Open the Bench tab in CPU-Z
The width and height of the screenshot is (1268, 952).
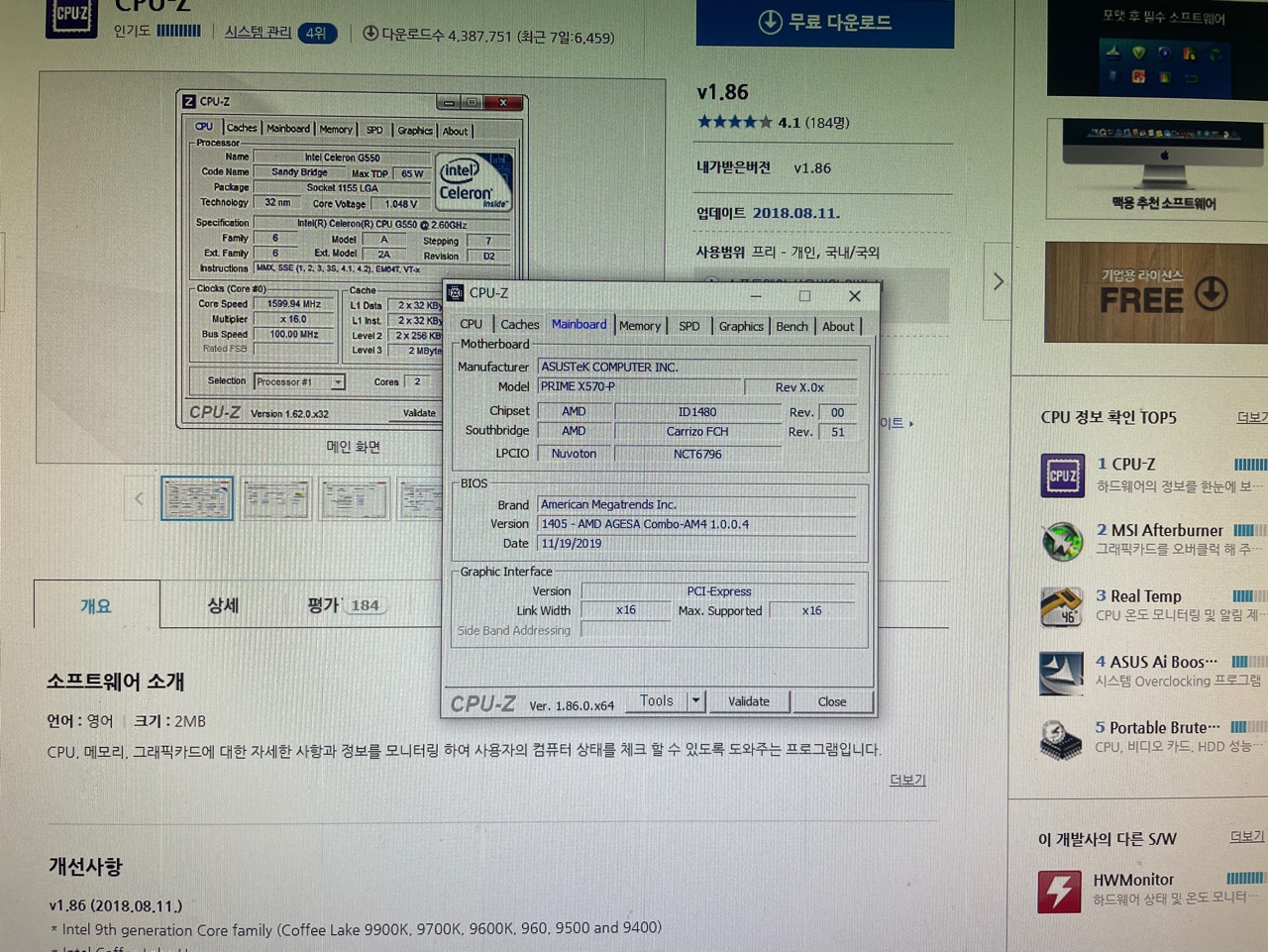[x=792, y=326]
